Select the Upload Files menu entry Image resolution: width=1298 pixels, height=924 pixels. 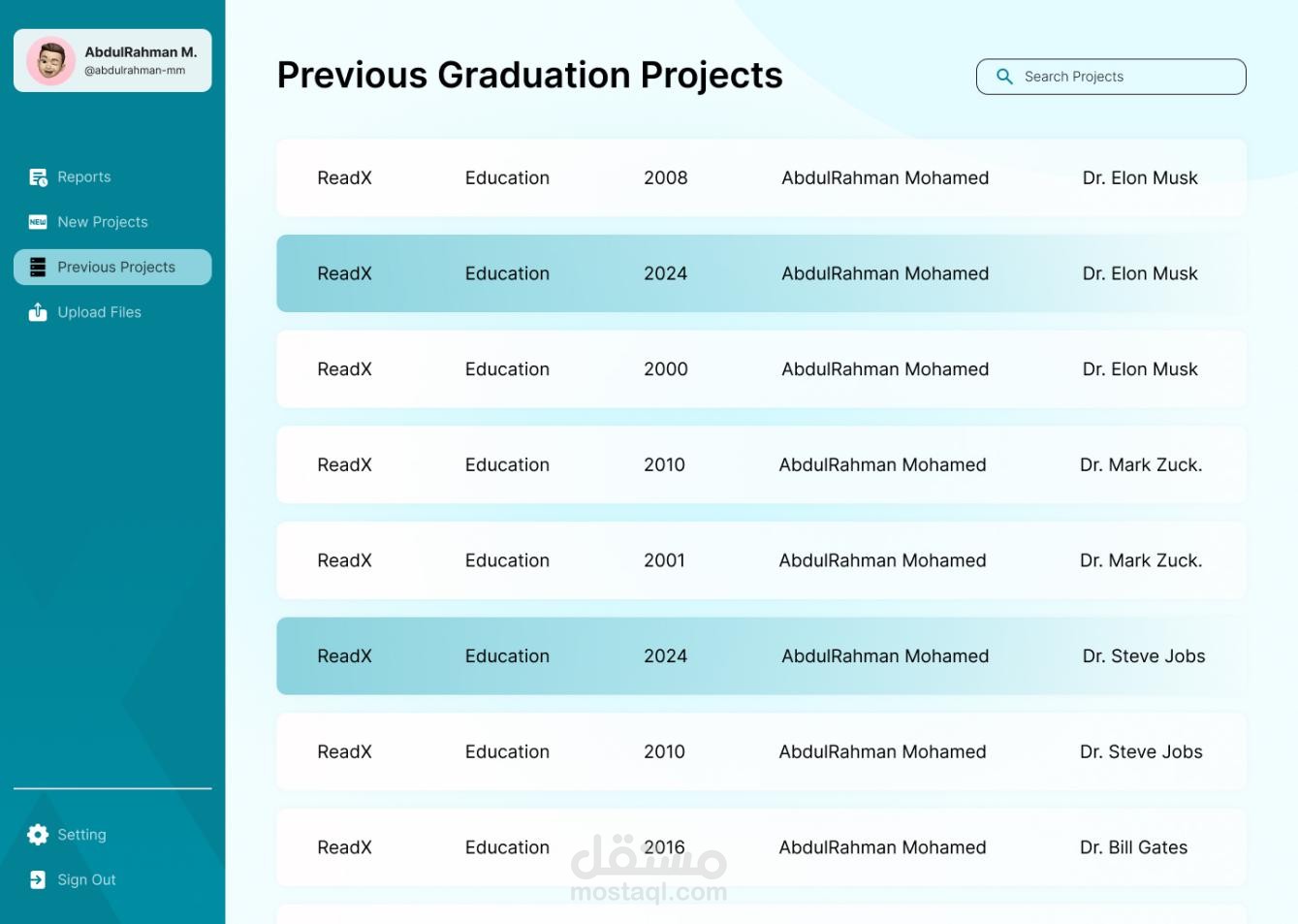click(100, 312)
